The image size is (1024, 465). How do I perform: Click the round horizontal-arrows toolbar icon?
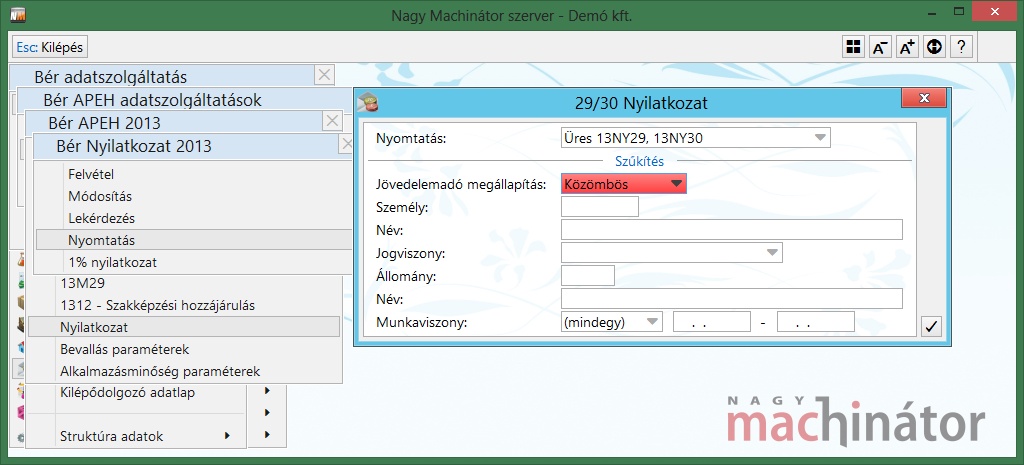coord(935,47)
